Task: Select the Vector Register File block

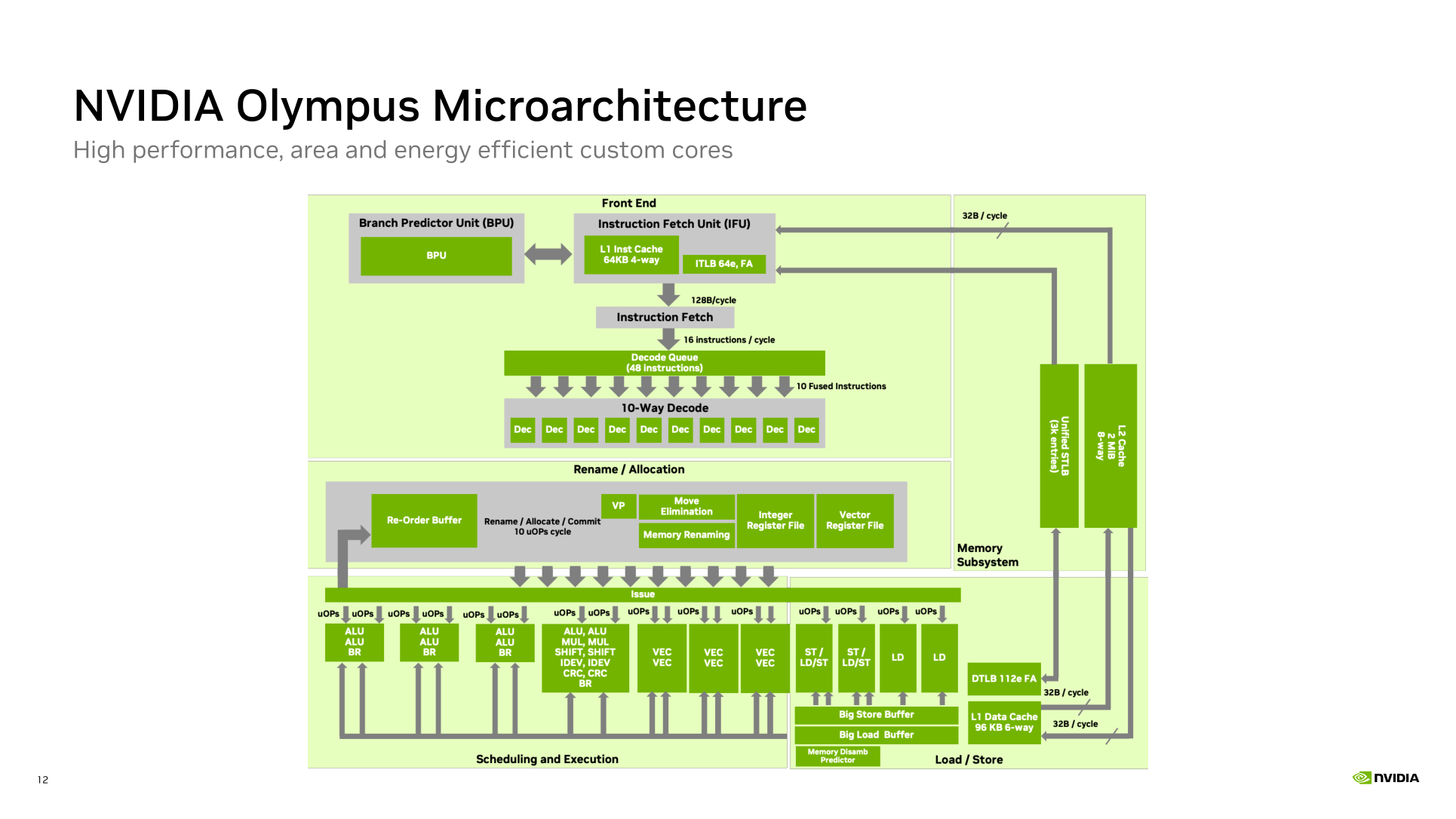Action: click(x=855, y=520)
